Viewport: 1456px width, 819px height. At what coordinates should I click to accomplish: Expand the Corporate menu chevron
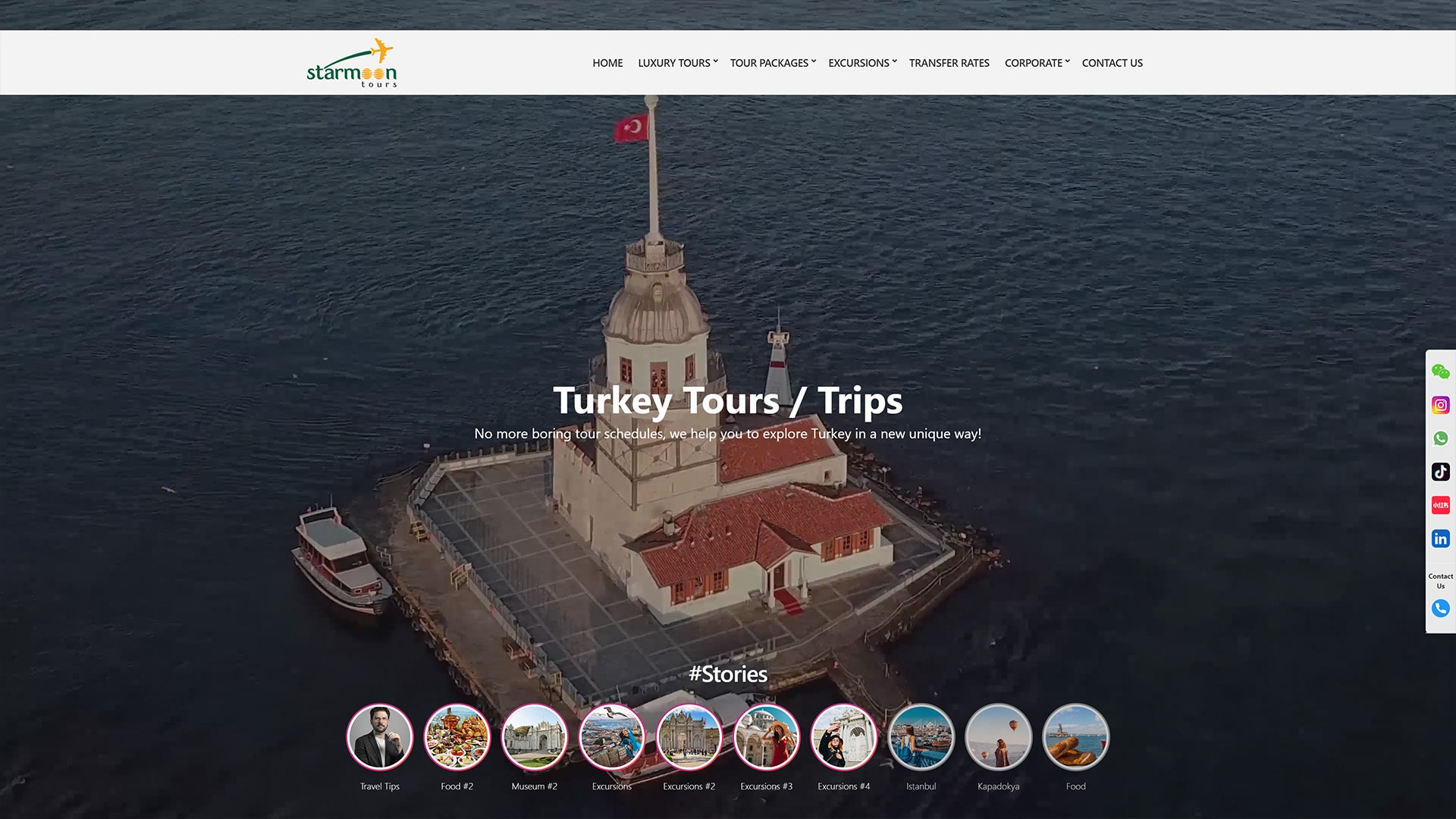pyautogui.click(x=1067, y=61)
